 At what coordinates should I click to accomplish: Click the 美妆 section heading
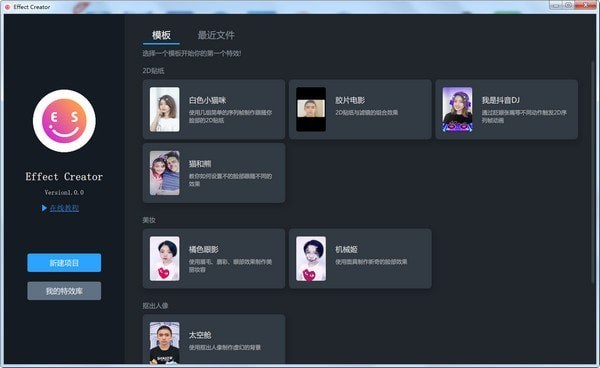[x=149, y=220]
